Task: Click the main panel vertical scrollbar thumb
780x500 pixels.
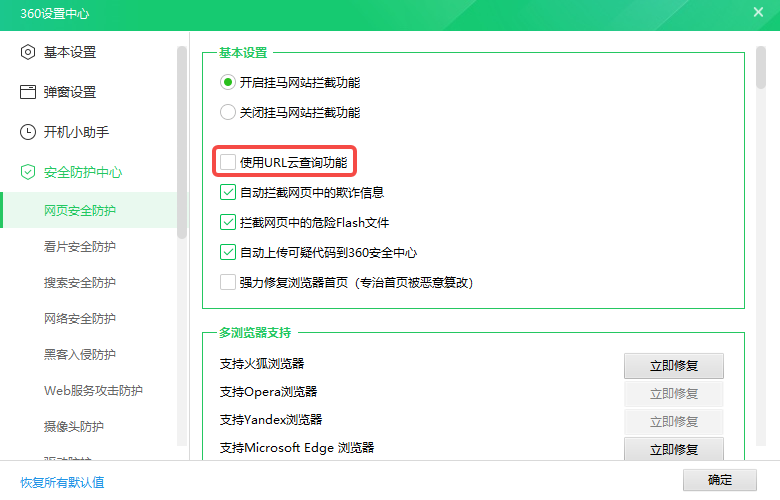Action: tap(761, 68)
